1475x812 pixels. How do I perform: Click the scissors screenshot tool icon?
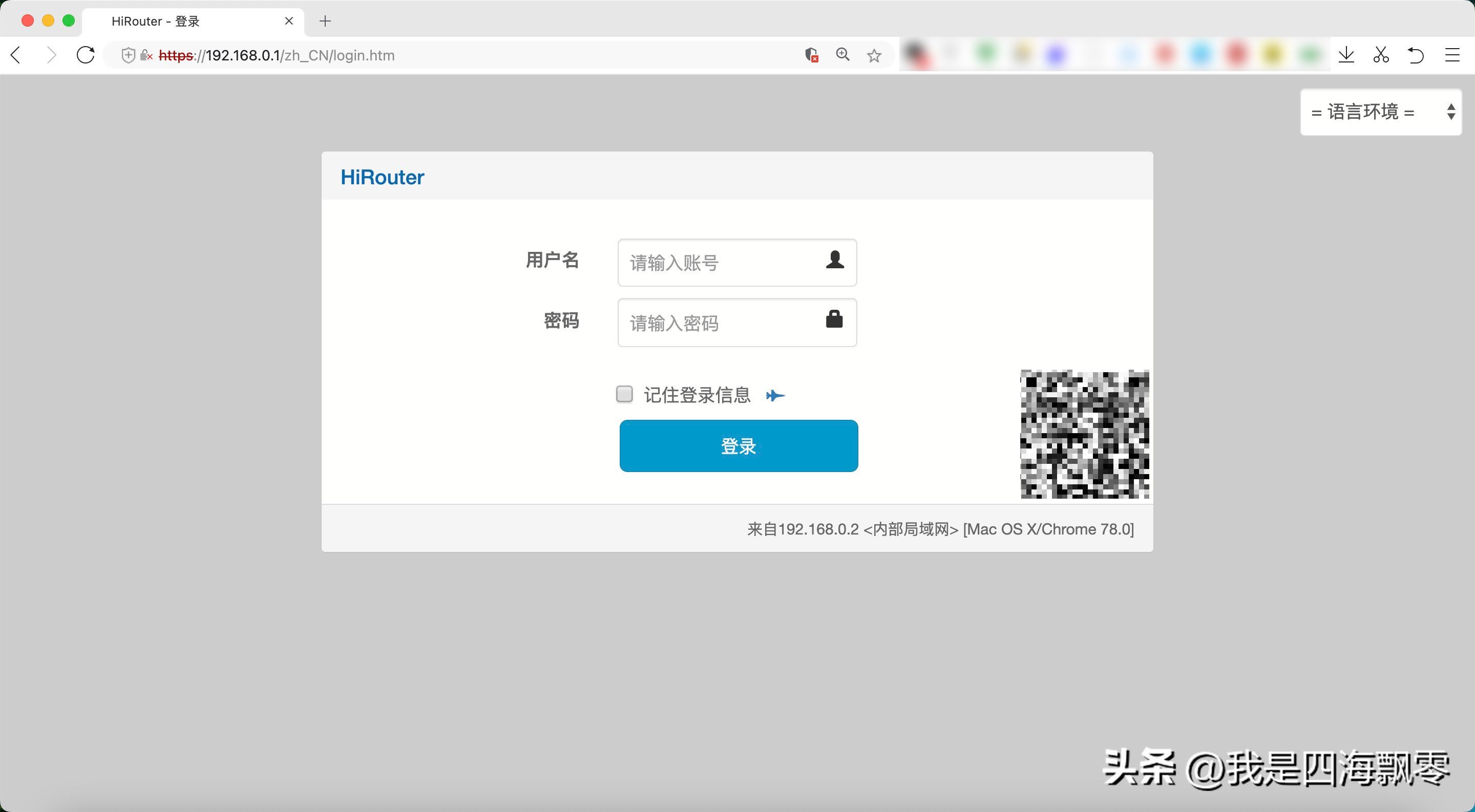coord(1381,55)
